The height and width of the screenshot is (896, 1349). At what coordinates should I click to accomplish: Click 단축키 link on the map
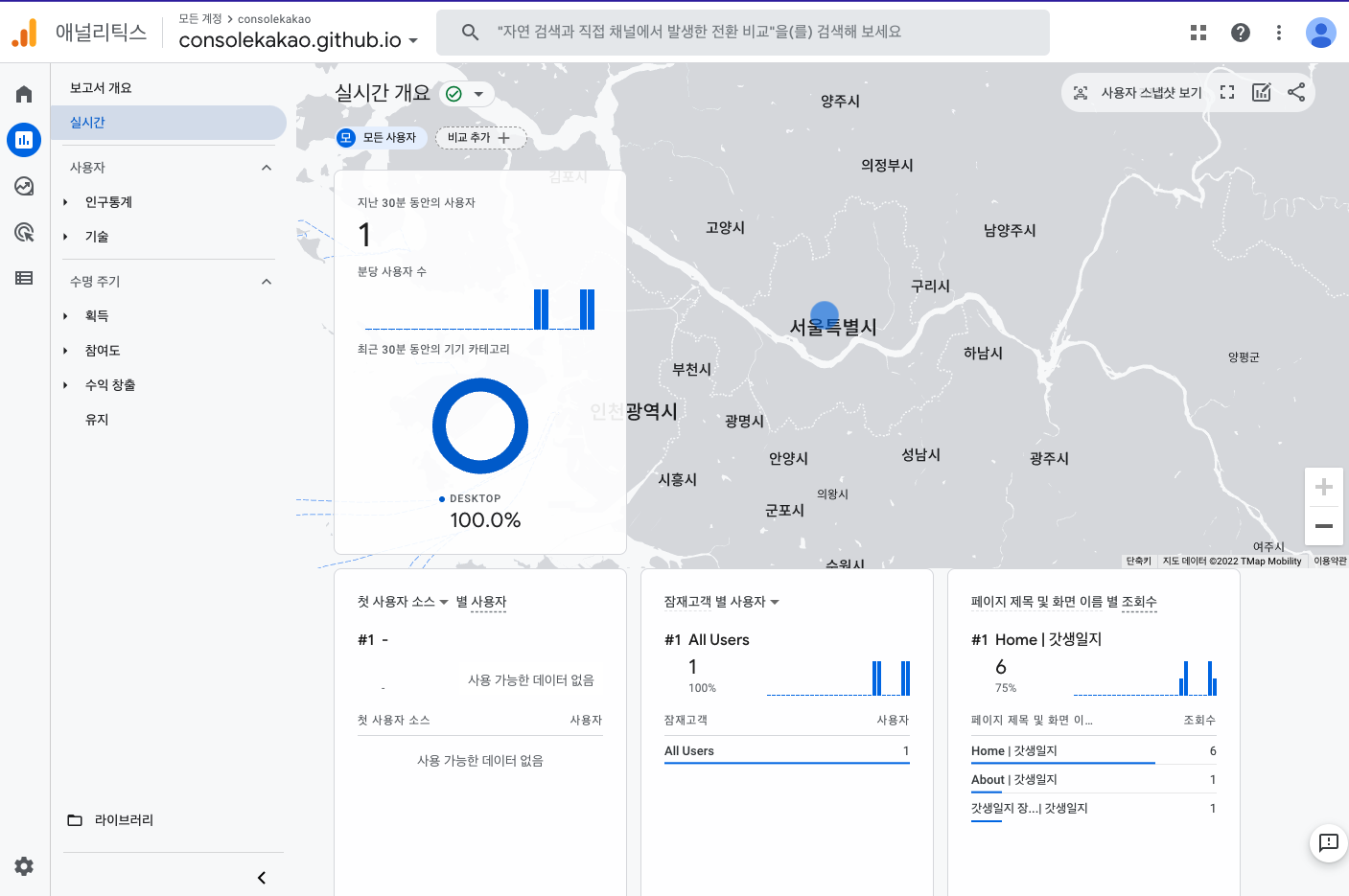1138,562
